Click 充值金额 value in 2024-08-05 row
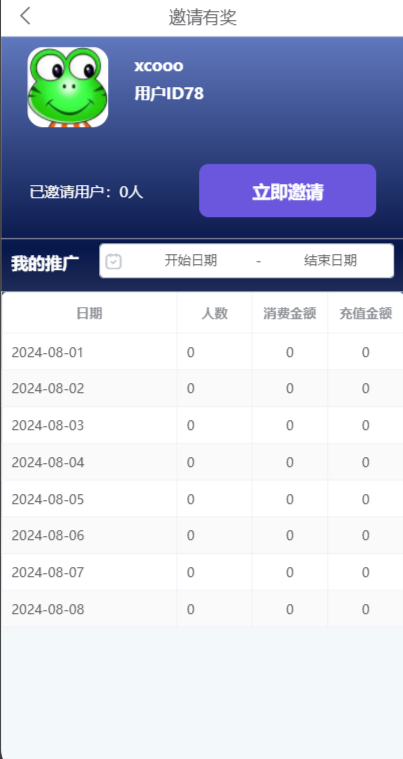 click(365, 499)
